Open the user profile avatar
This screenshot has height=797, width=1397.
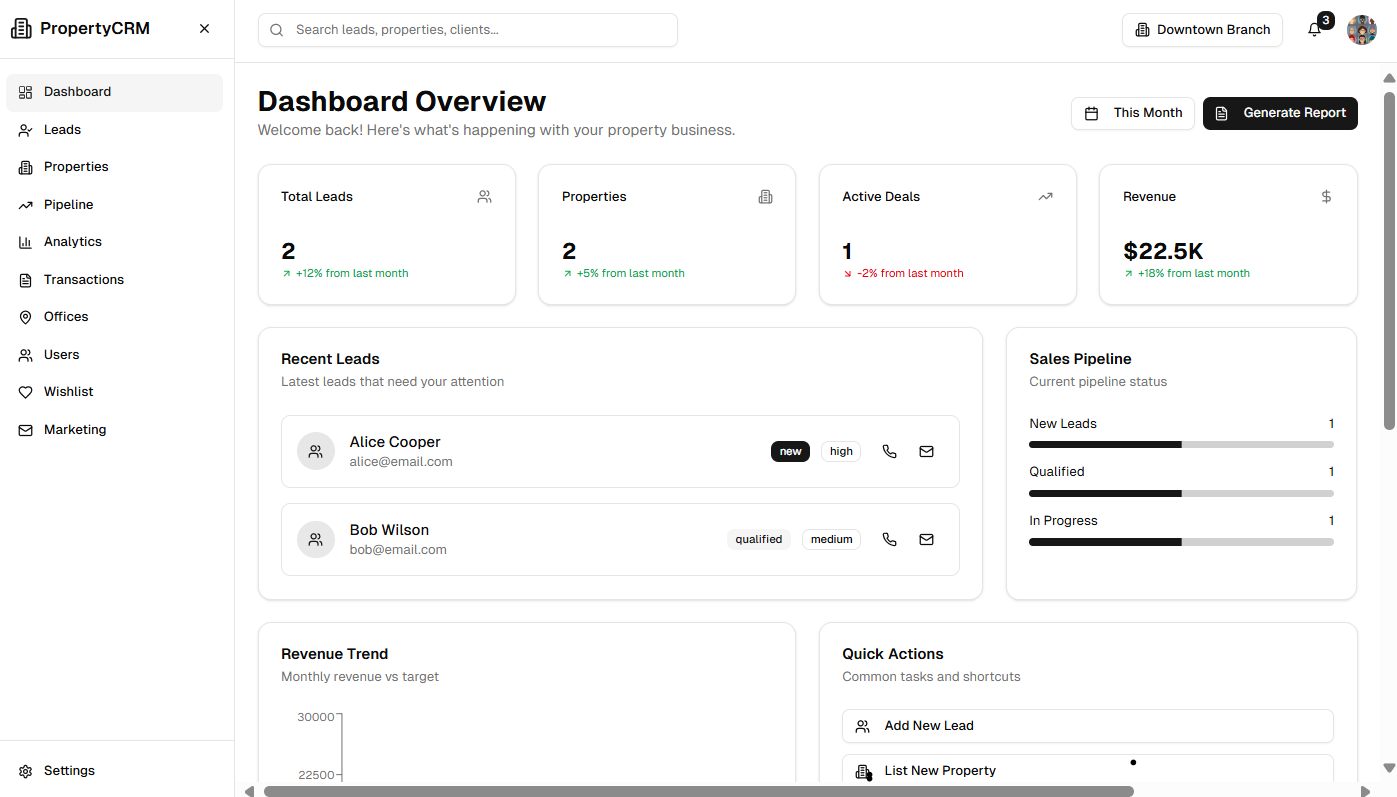coord(1361,30)
